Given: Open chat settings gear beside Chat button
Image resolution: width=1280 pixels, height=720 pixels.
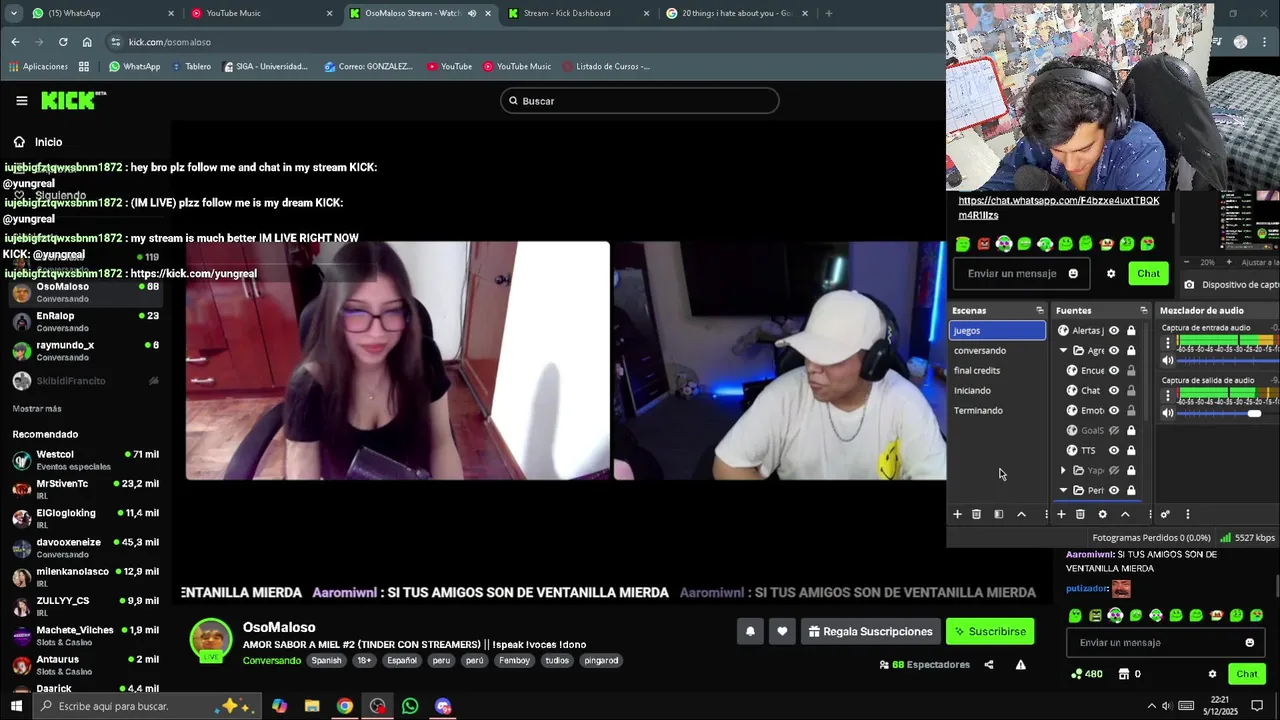Looking at the screenshot, I should pos(1212,674).
